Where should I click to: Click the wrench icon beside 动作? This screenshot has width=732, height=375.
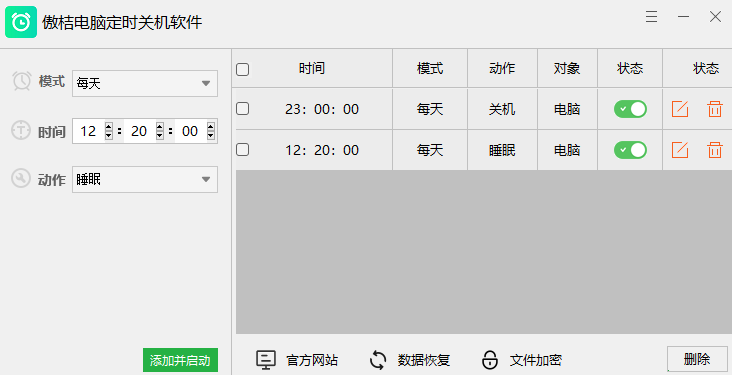pos(21,178)
